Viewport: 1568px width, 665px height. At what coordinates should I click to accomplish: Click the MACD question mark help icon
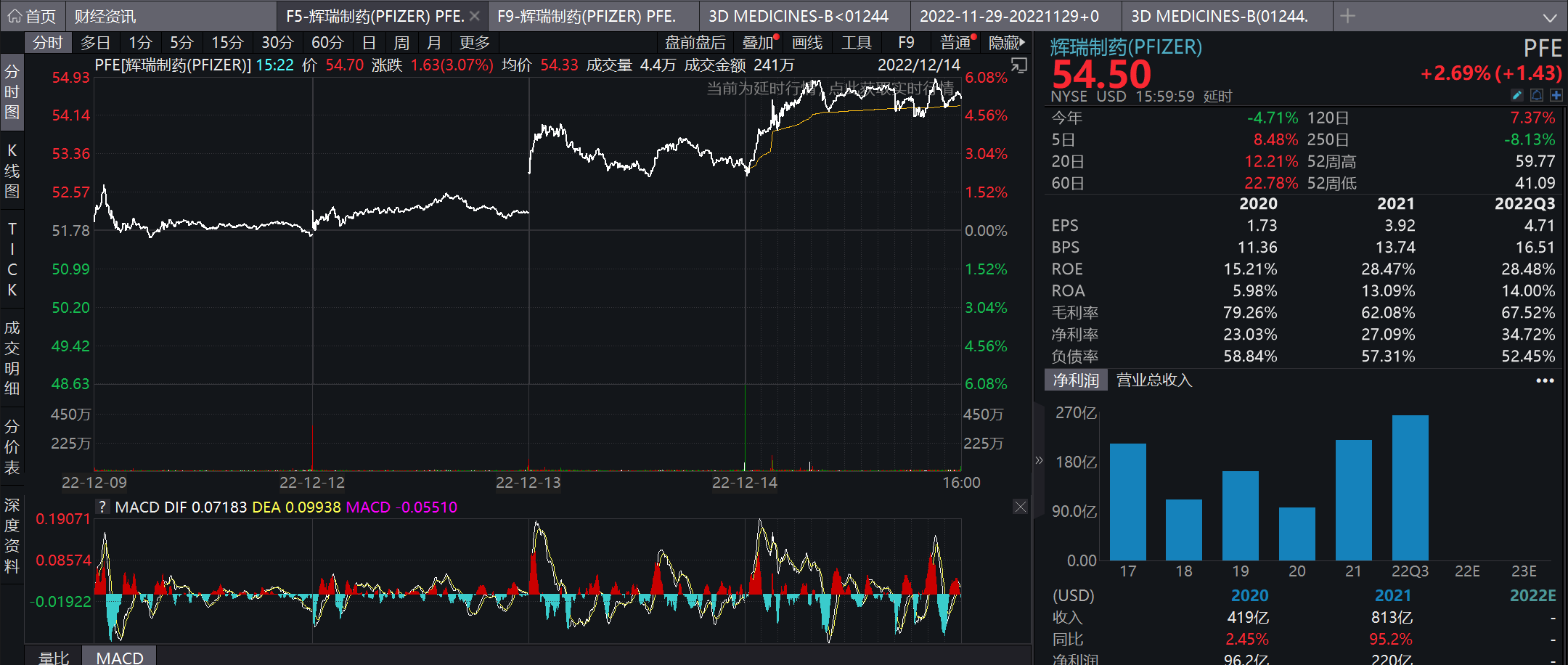pyautogui.click(x=102, y=507)
